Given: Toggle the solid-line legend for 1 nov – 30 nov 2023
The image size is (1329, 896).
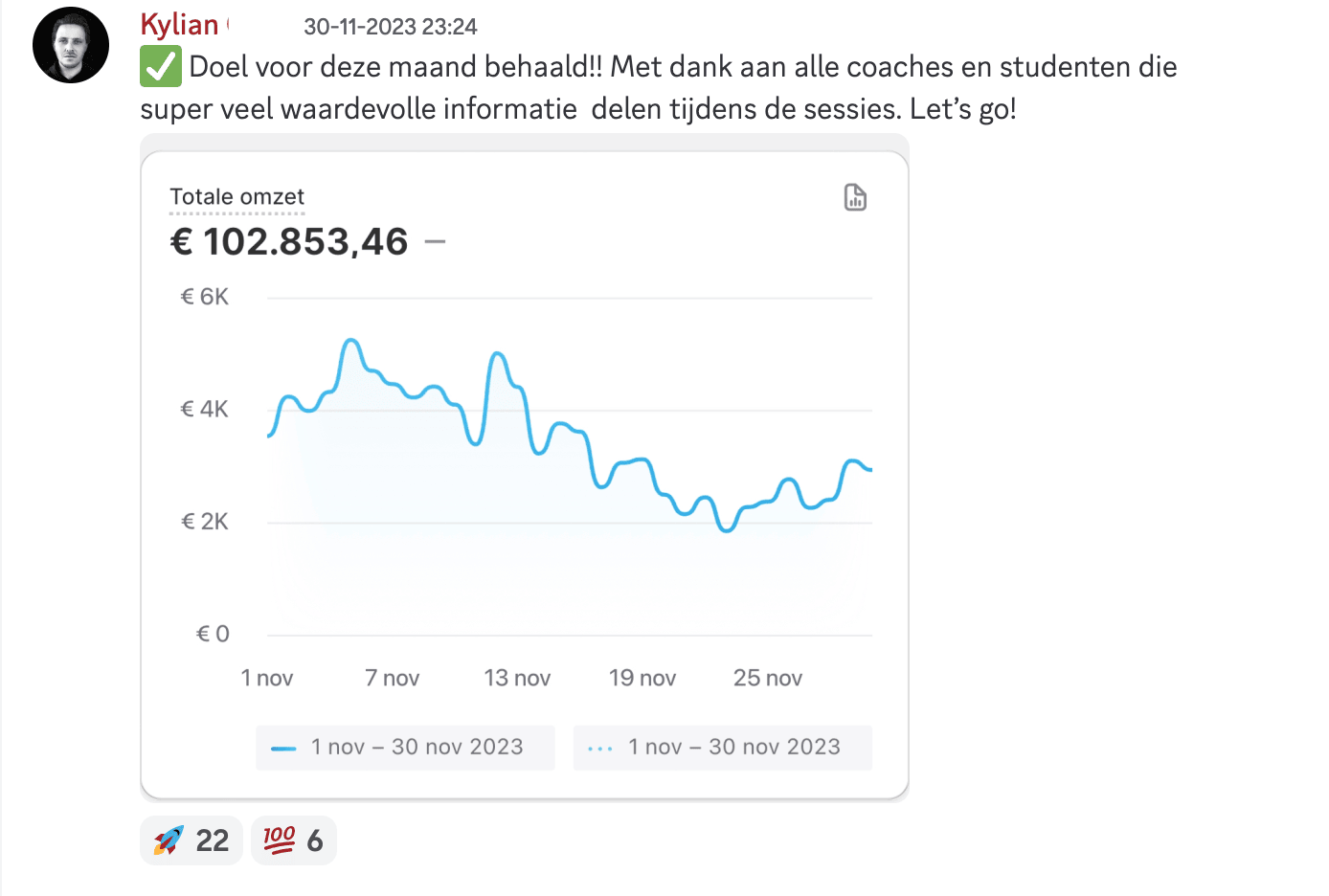Looking at the screenshot, I should click(405, 747).
